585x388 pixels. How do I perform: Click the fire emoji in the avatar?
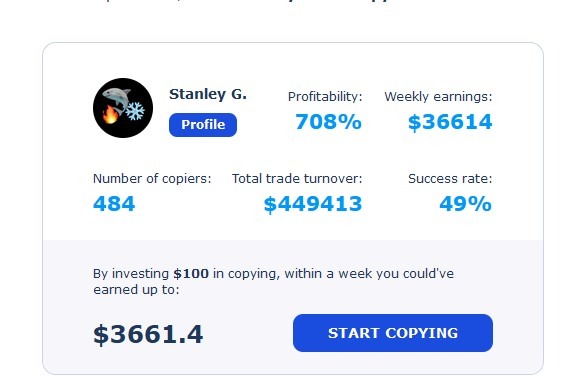point(111,115)
